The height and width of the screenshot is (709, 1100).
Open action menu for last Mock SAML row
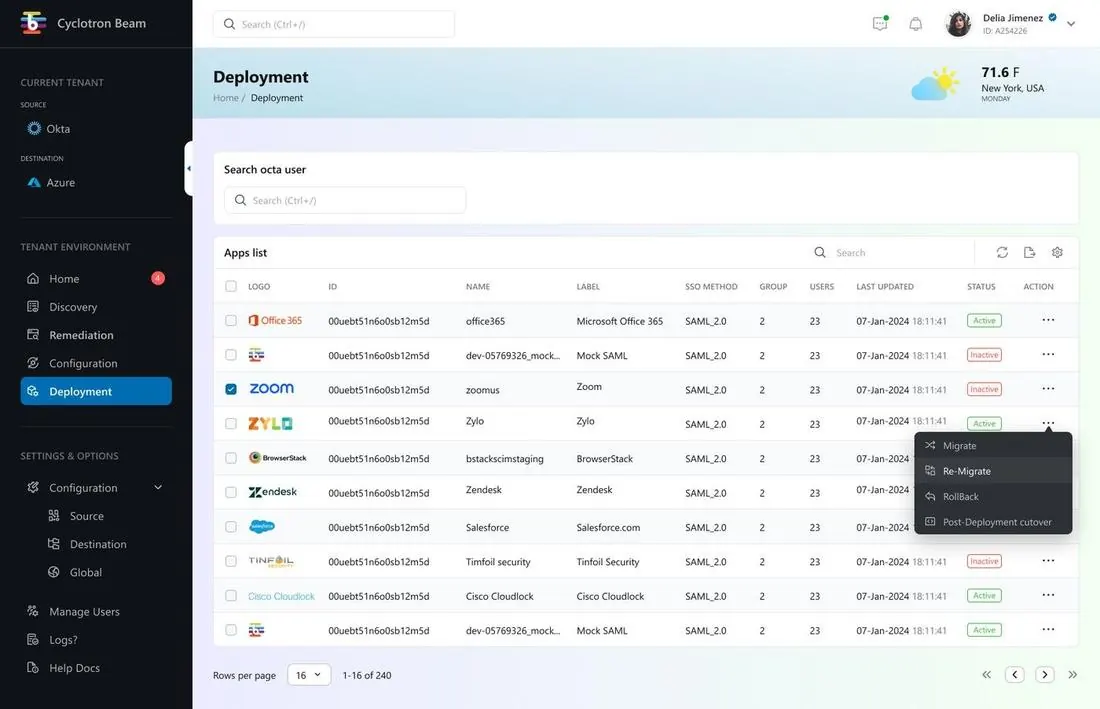point(1048,629)
